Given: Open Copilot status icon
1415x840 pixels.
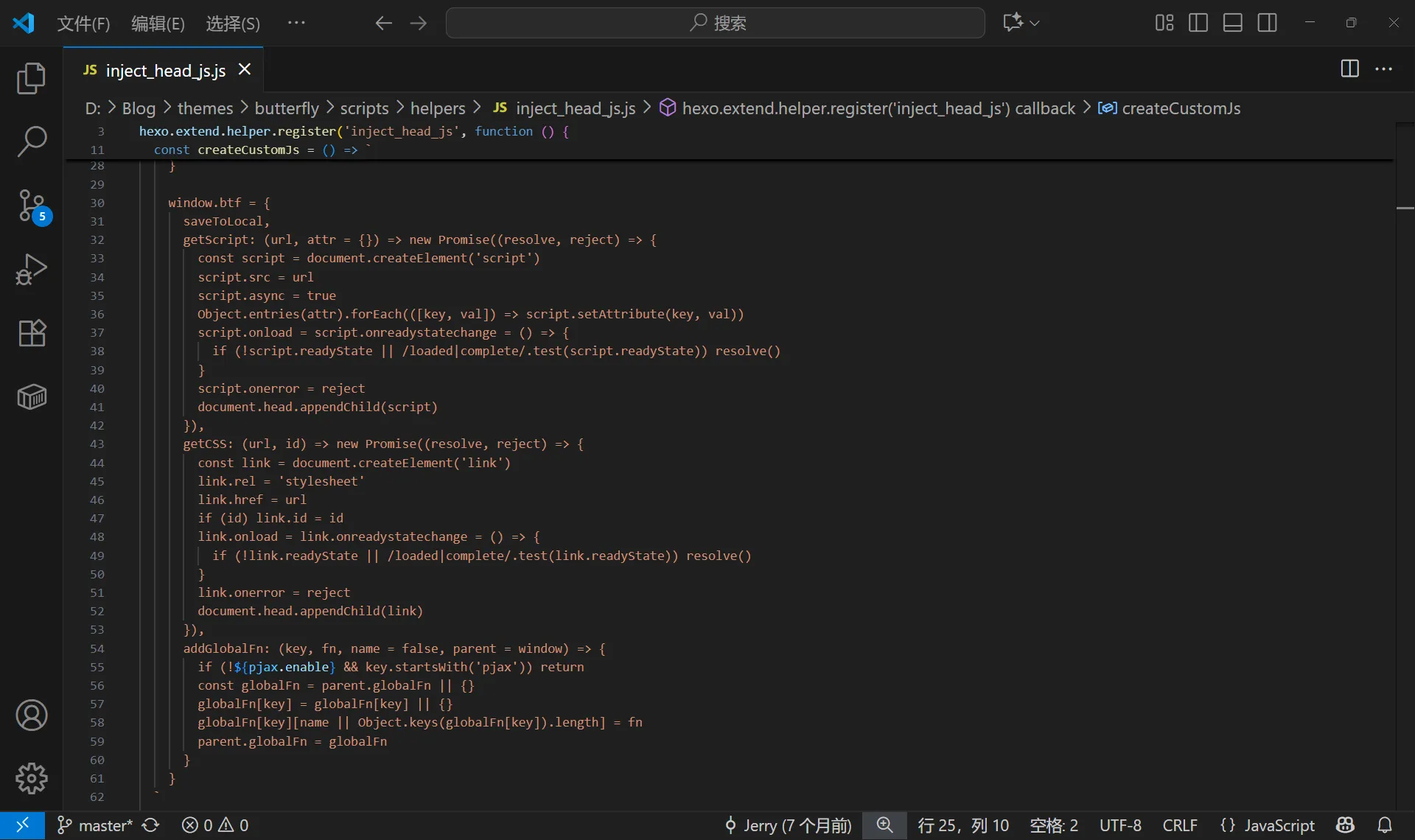Looking at the screenshot, I should coord(1346,825).
